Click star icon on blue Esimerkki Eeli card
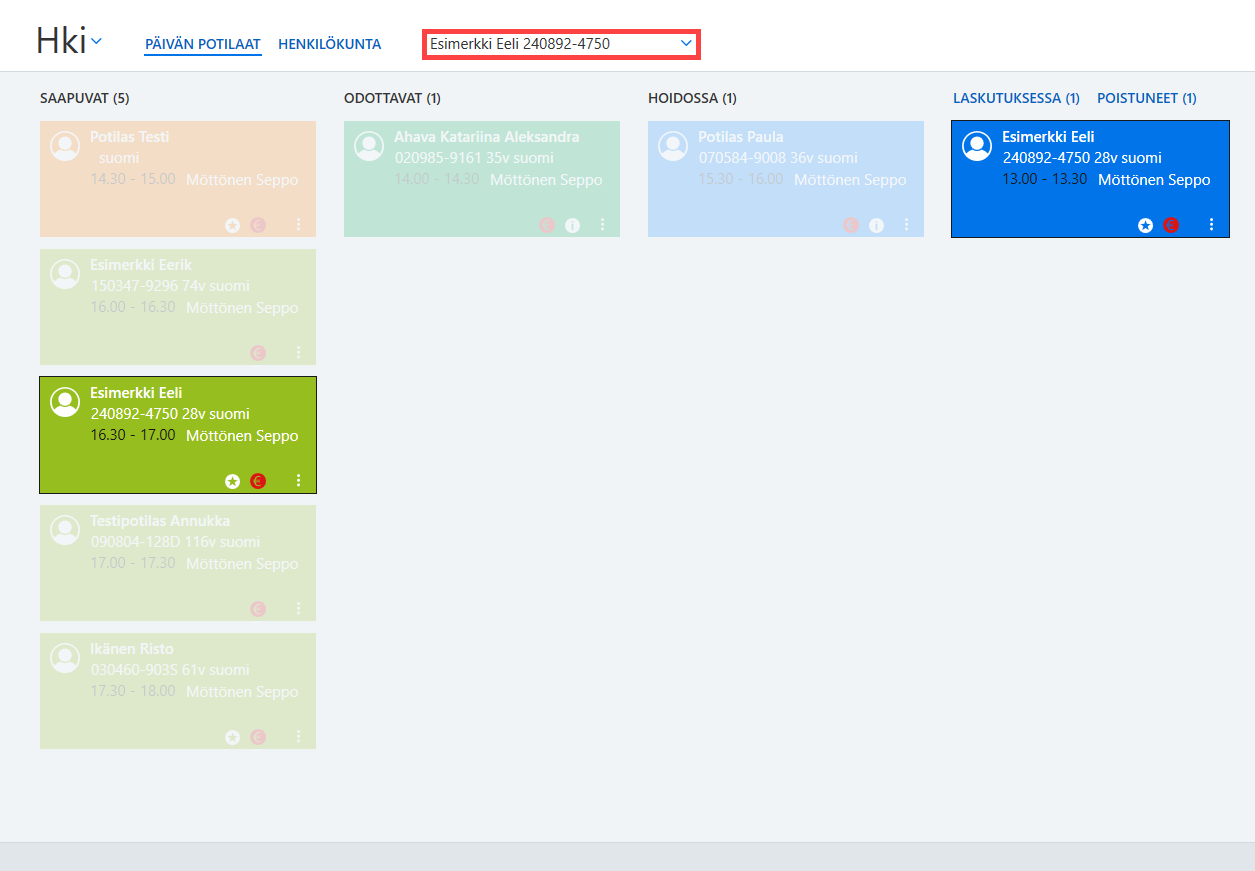Viewport: 1255px width, 871px height. pos(1145,225)
